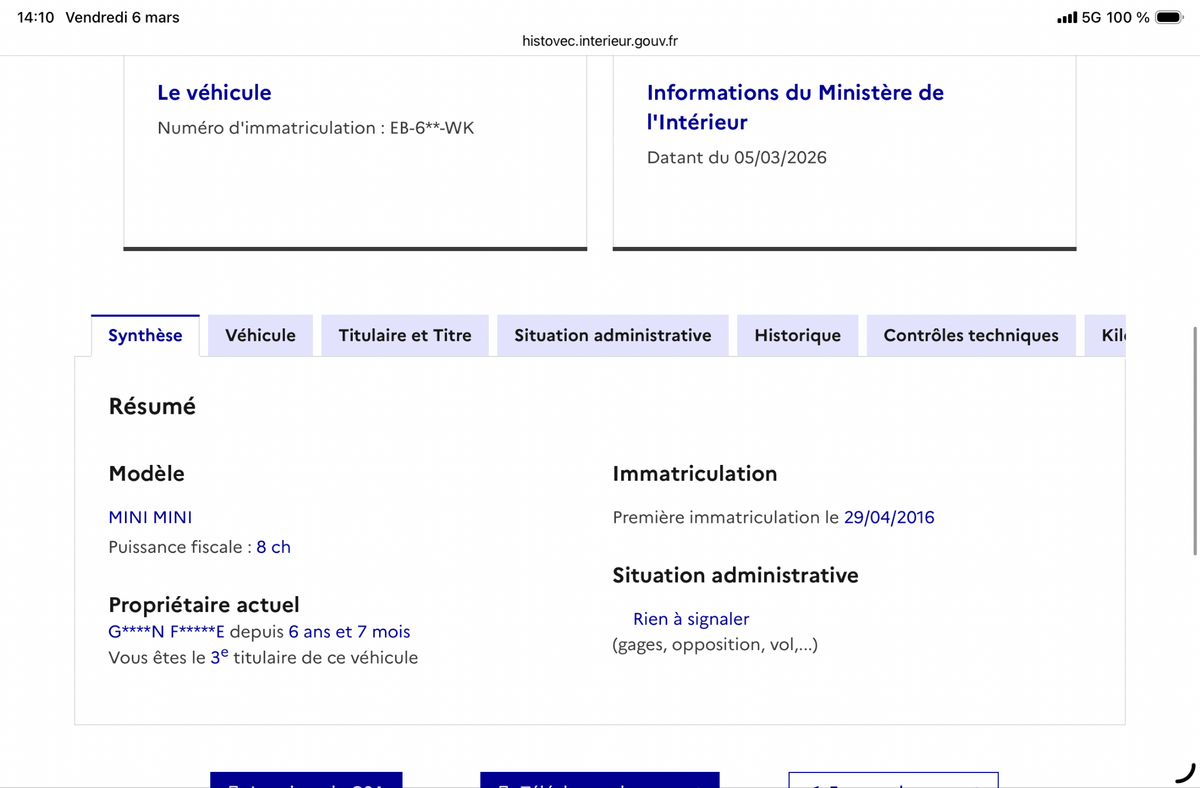
Task: Select the Situation administrative tab
Action: pyautogui.click(x=612, y=336)
